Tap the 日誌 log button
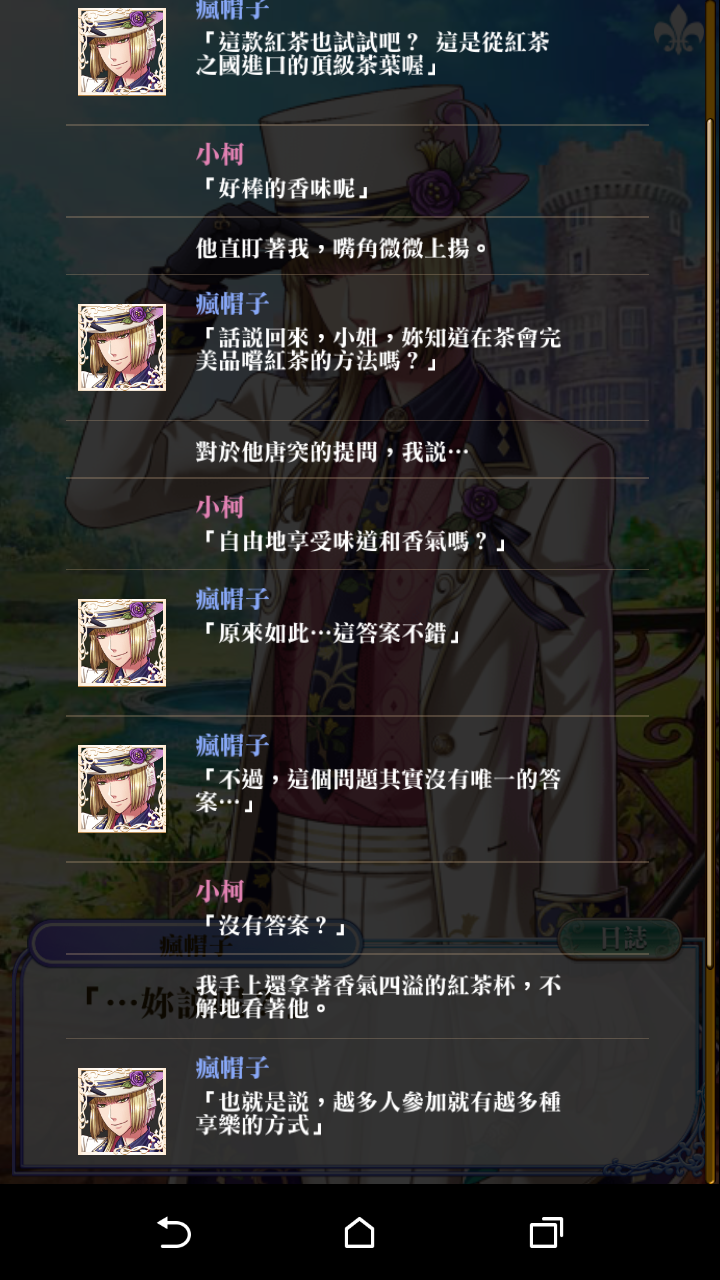Viewport: 720px width, 1280px height. pyautogui.click(x=620, y=938)
